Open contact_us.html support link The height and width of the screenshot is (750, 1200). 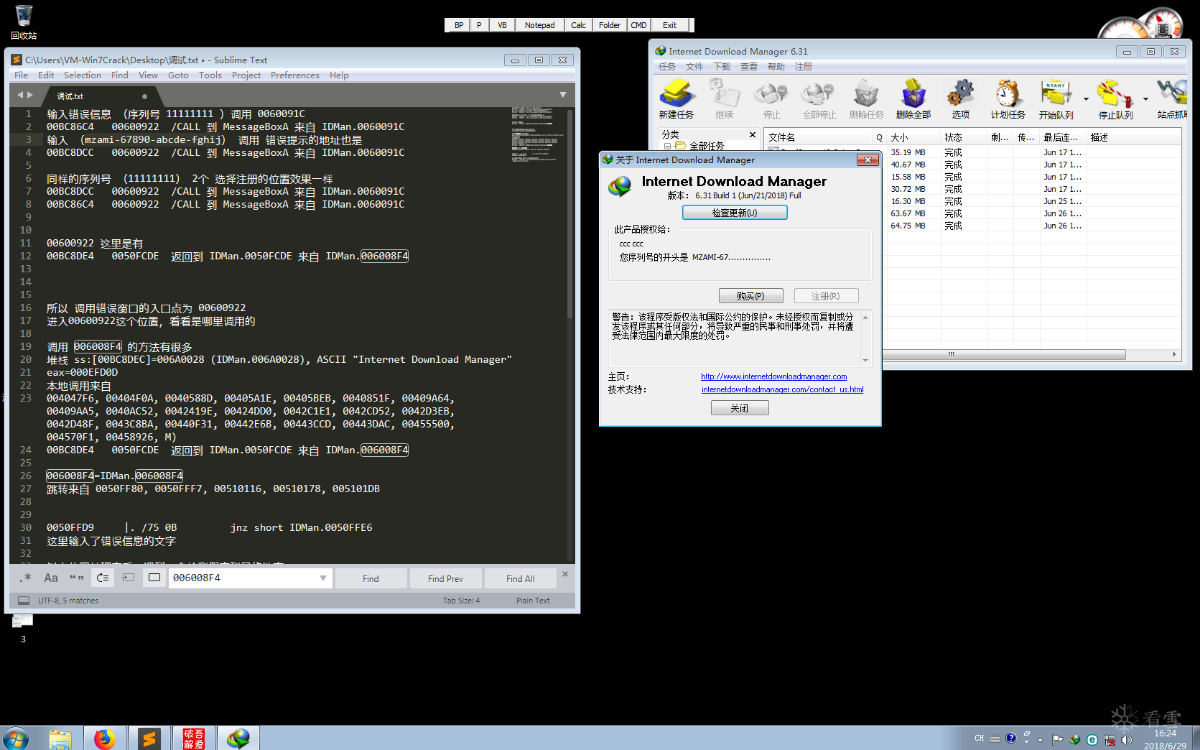point(782,389)
